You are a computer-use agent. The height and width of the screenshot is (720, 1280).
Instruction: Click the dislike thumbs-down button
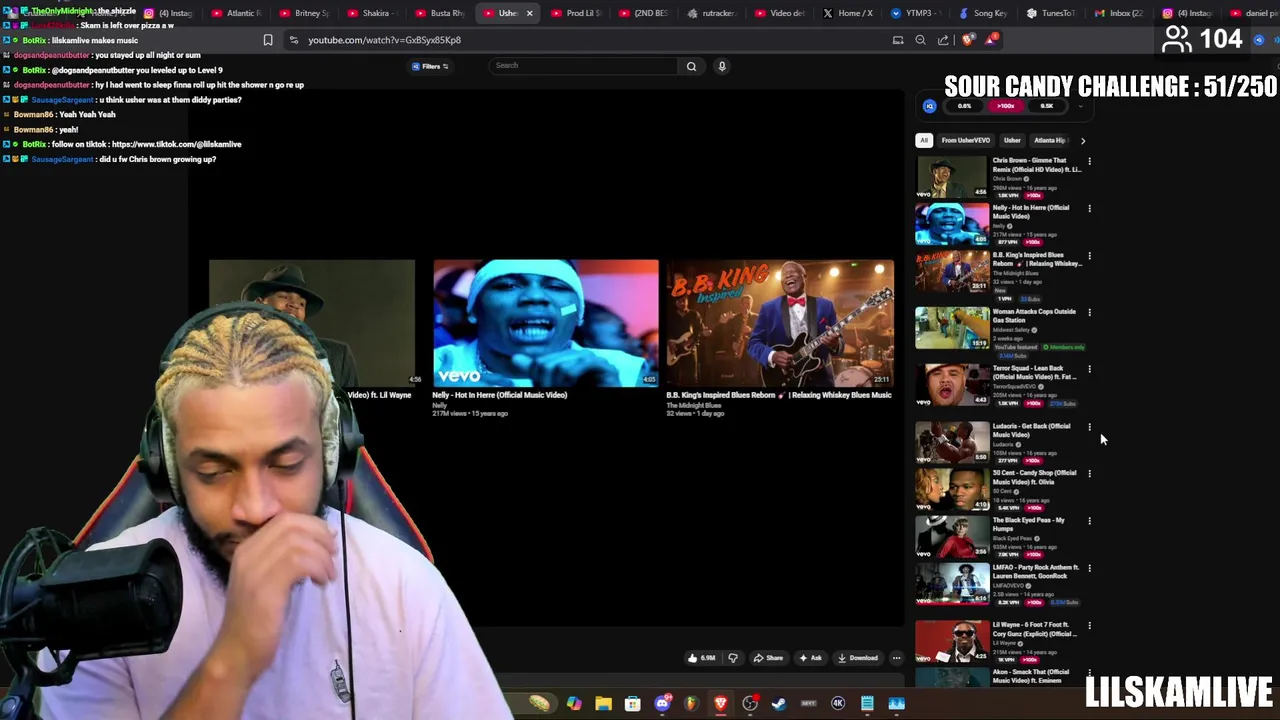[733, 658]
